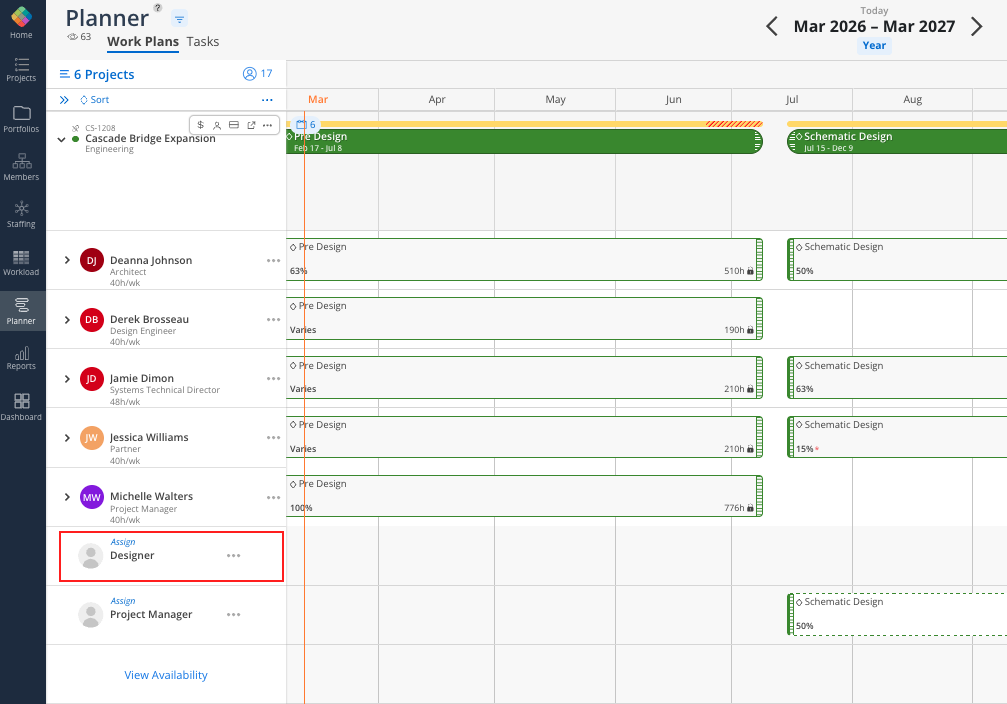This screenshot has height=704, width=1007.
Task: Click Deanna Johnson's Pre Design 510h work plan
Action: 524,260
